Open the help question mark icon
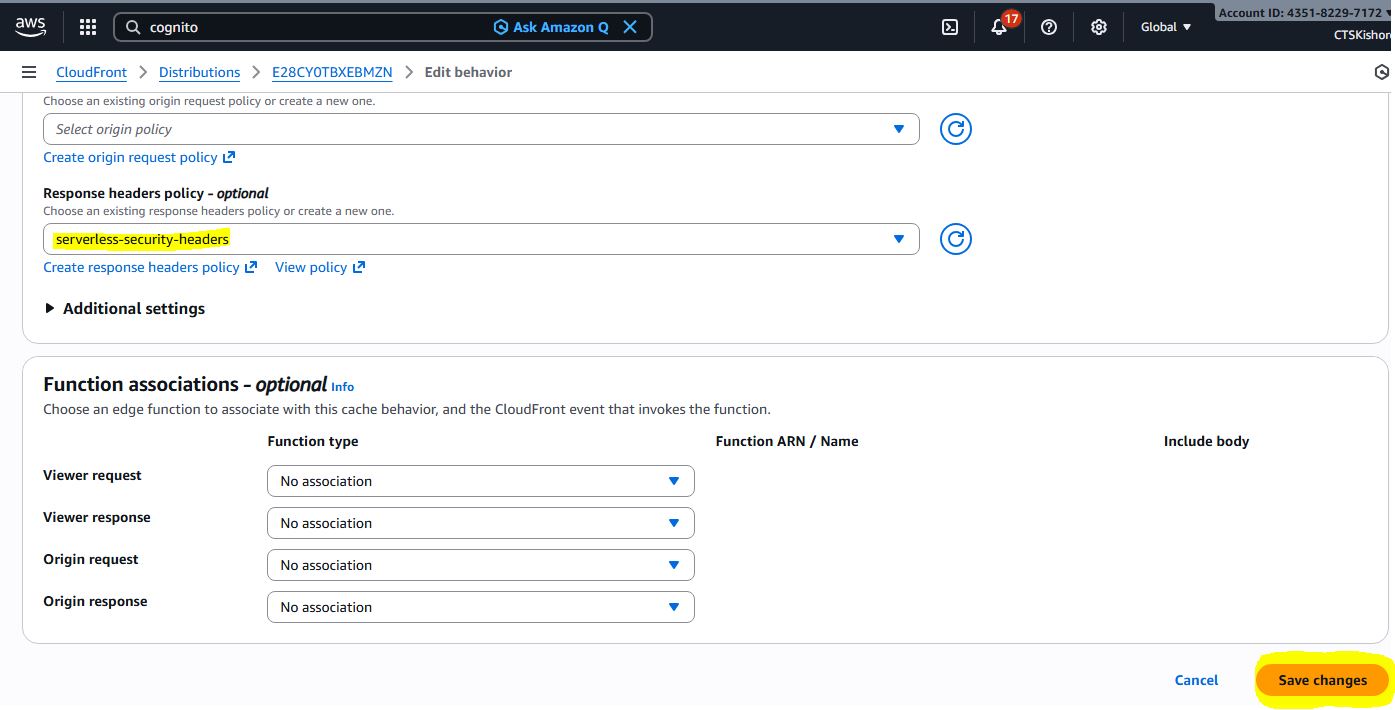This screenshot has height=710, width=1395. click(x=1049, y=27)
